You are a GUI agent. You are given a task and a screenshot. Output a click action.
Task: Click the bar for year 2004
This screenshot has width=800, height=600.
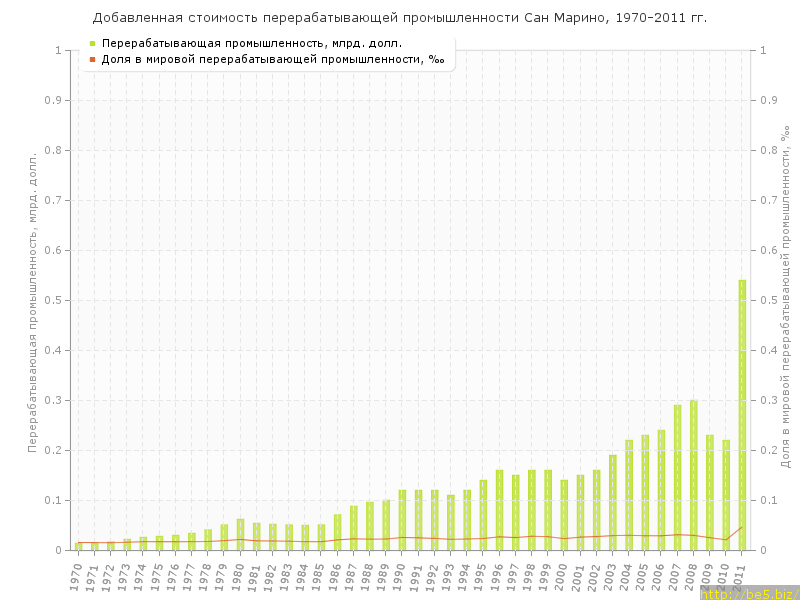[629, 495]
